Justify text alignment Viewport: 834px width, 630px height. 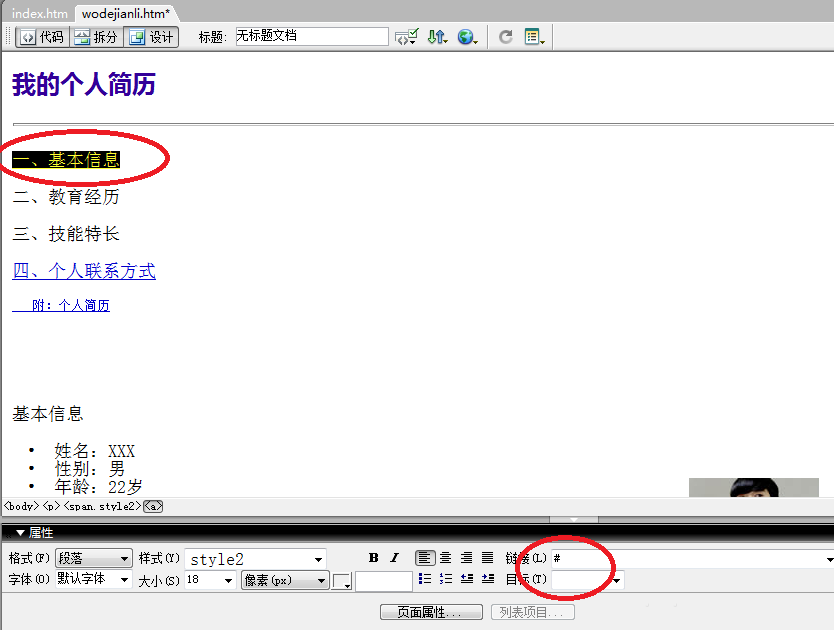pos(487,558)
